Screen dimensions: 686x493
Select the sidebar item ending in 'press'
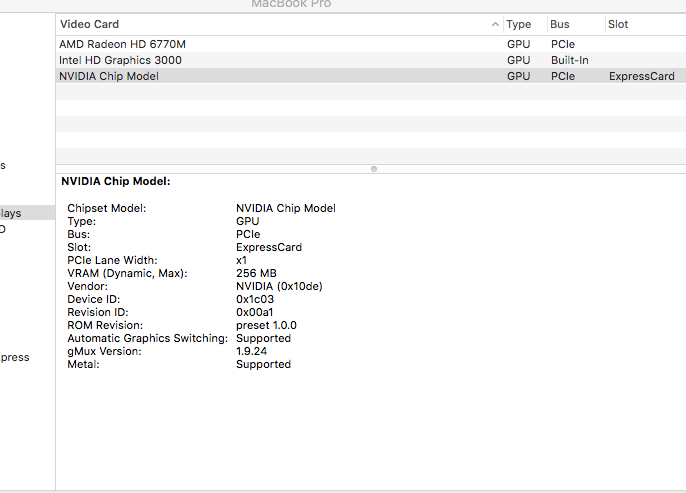coord(14,357)
